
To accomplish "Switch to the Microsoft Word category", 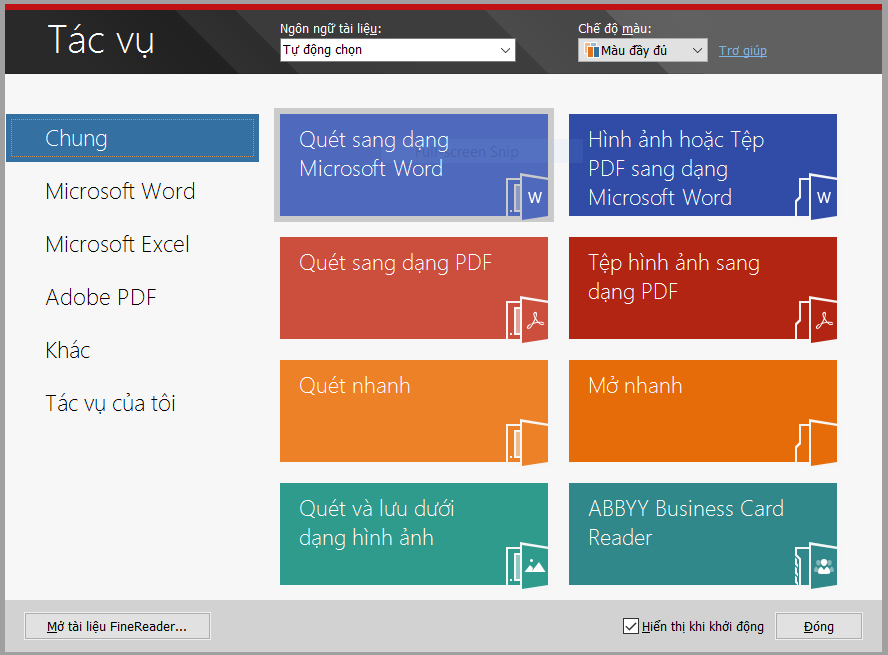I will pos(120,191).
